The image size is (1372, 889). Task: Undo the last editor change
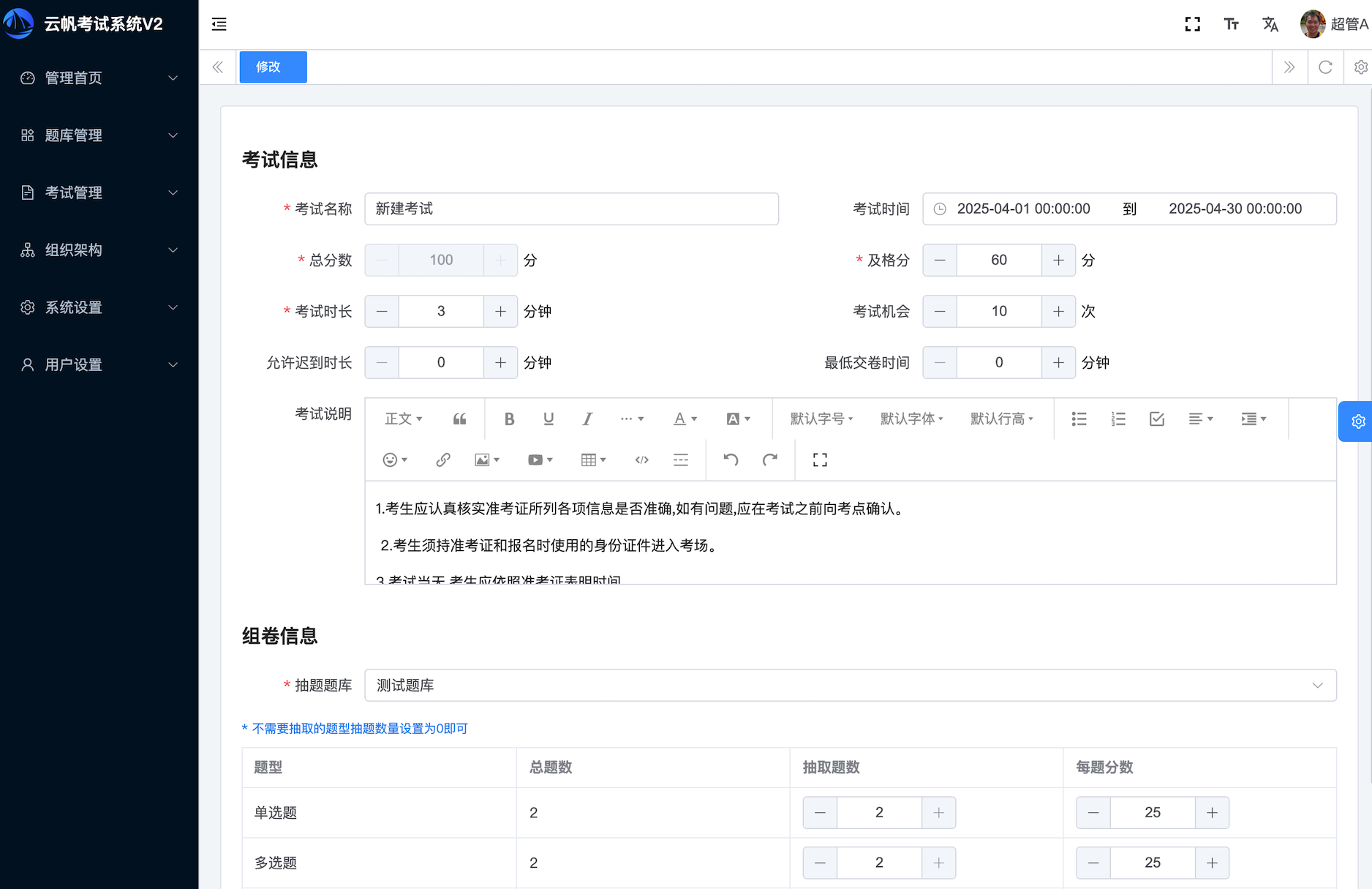coord(730,459)
